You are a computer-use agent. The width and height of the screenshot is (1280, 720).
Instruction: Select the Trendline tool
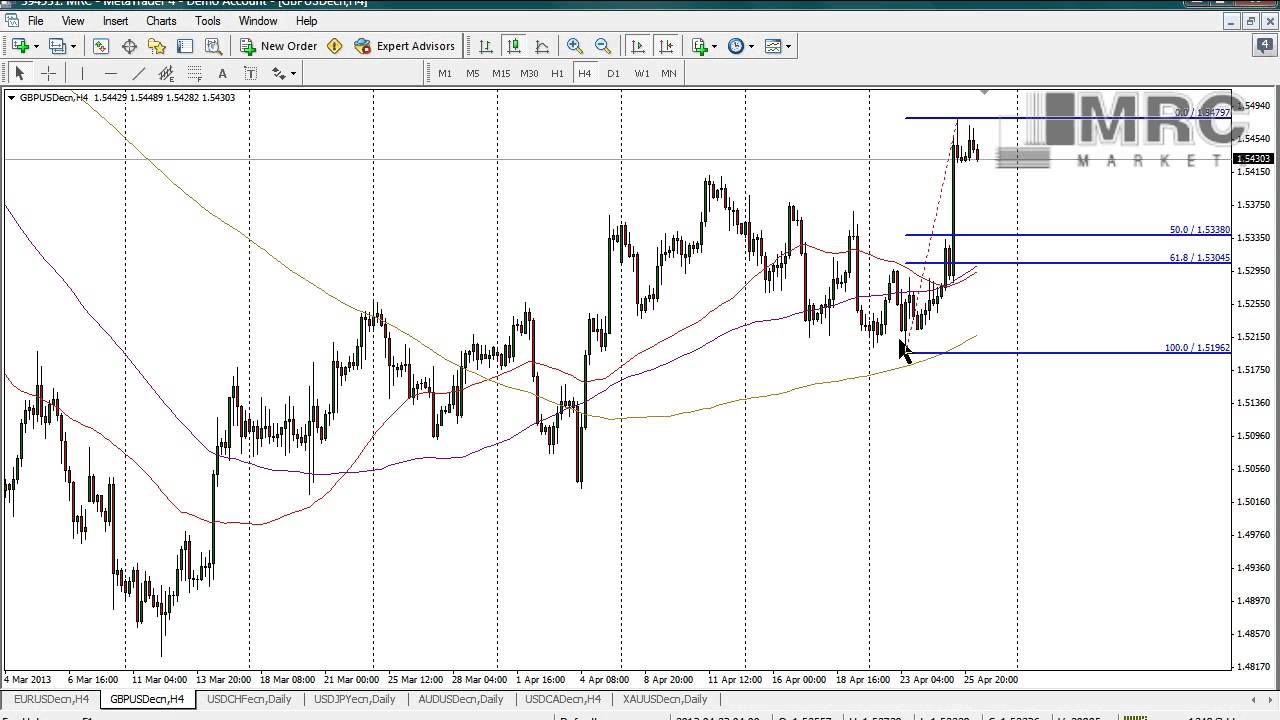tap(138, 73)
